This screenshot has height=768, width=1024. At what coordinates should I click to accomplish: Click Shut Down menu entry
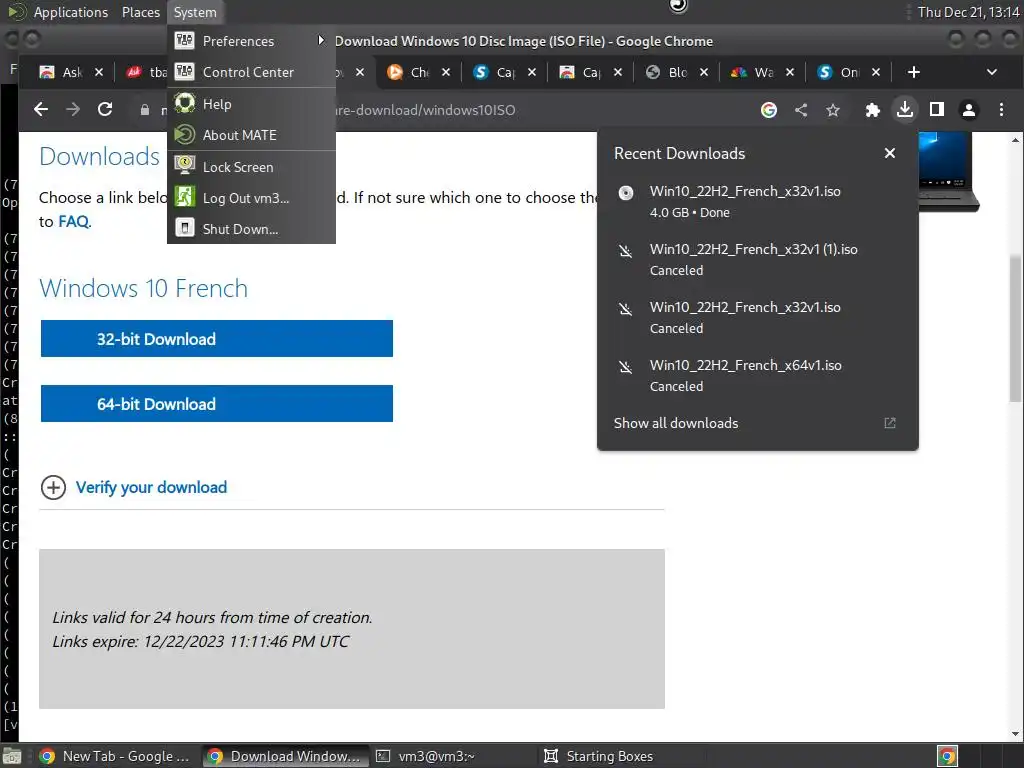[251, 229]
